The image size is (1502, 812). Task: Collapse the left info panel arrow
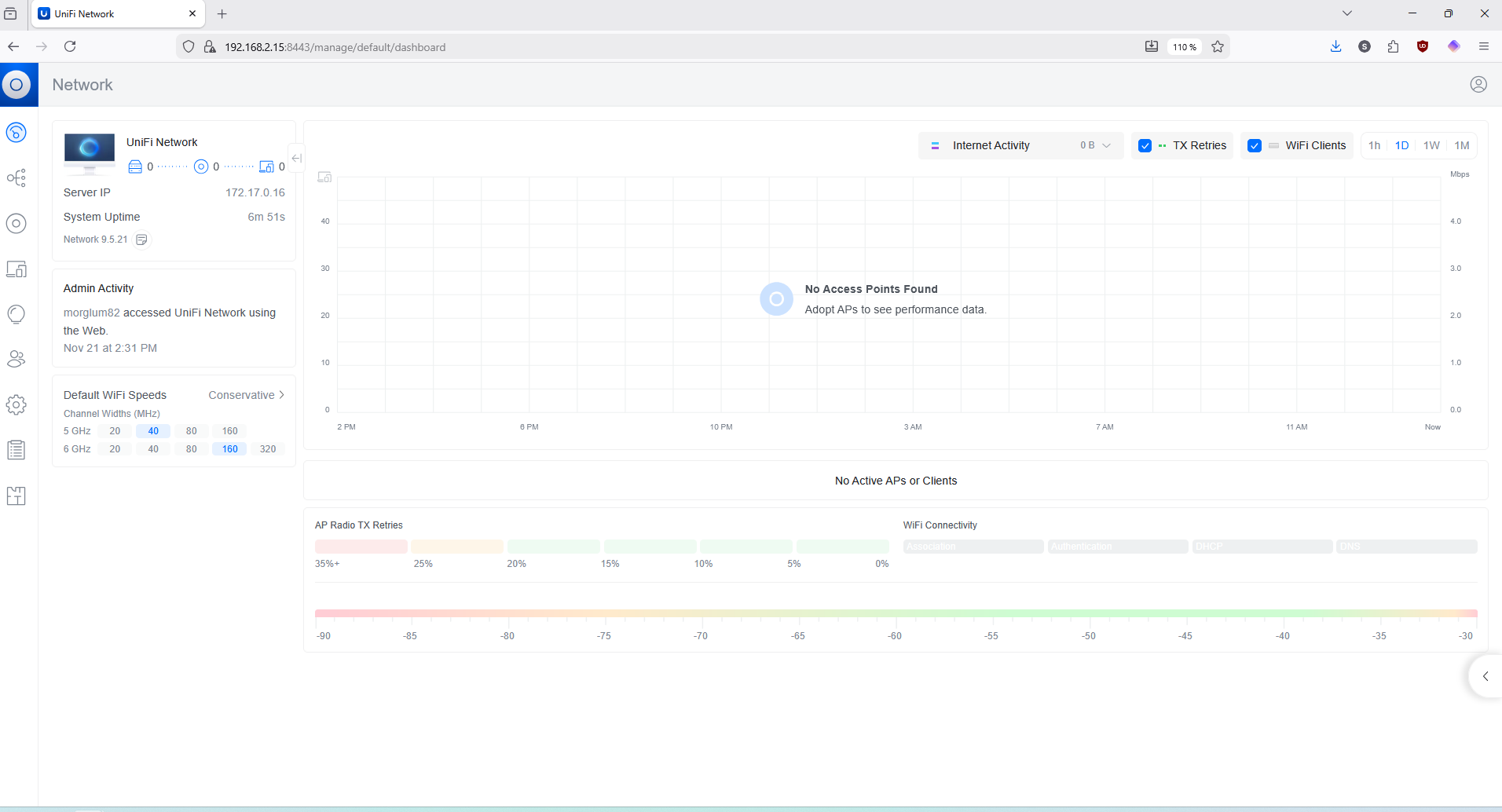click(296, 159)
